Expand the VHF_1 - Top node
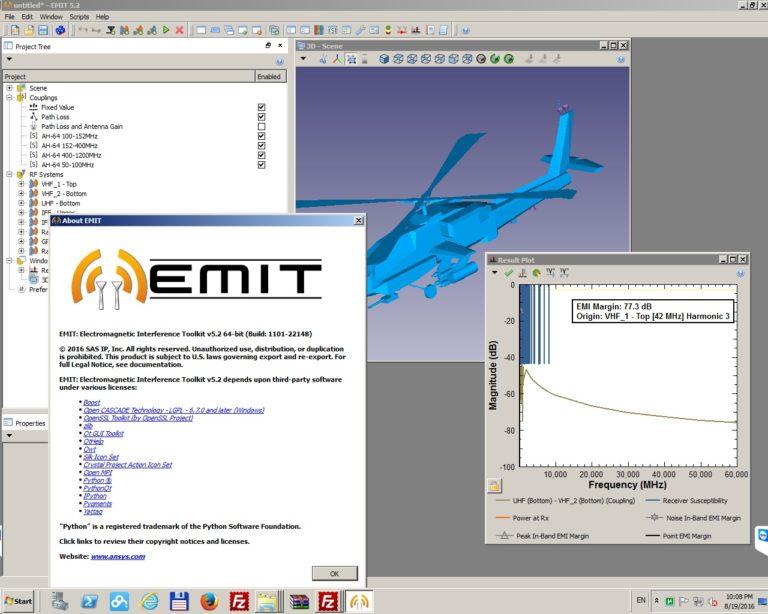Image resolution: width=768 pixels, height=614 pixels. click(x=21, y=184)
